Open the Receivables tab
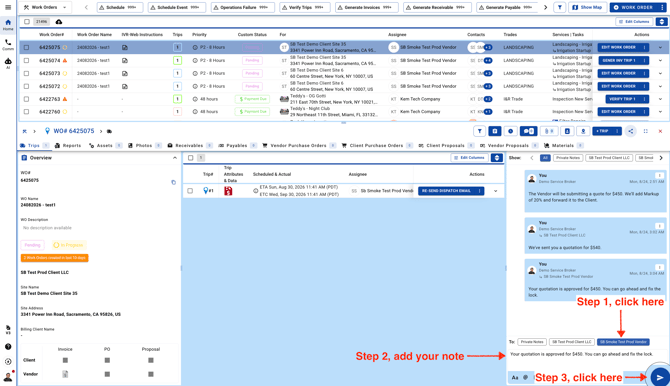This screenshot has height=386, width=670. pyautogui.click(x=190, y=146)
